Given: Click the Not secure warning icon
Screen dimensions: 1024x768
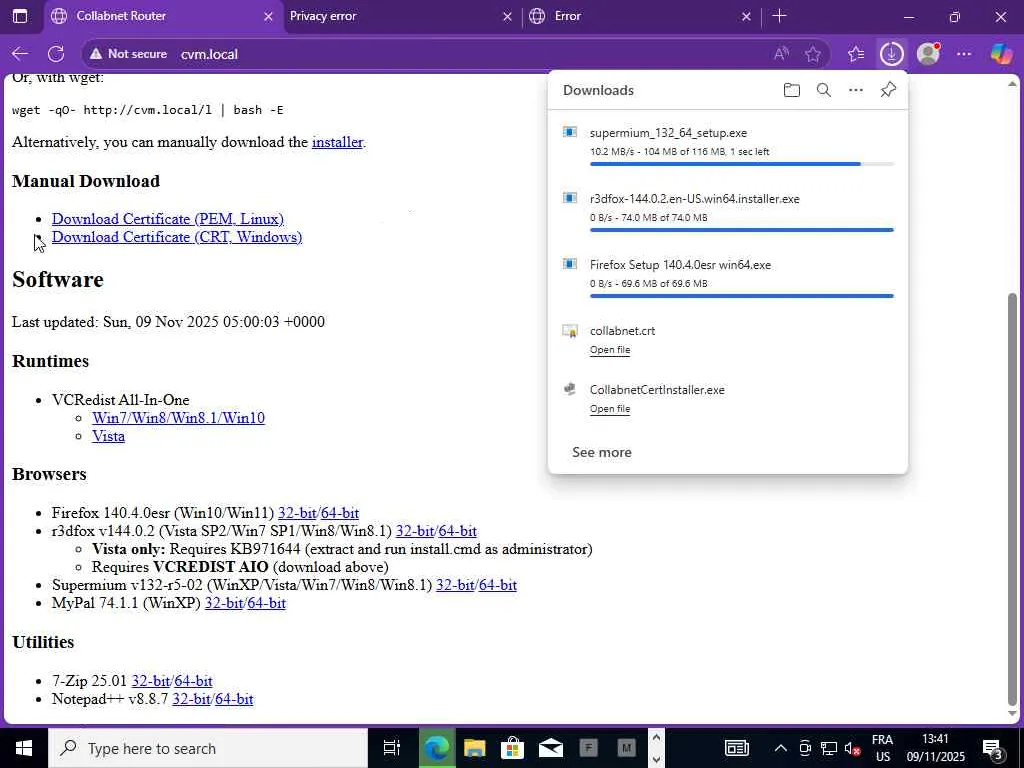Looking at the screenshot, I should (x=96, y=54).
